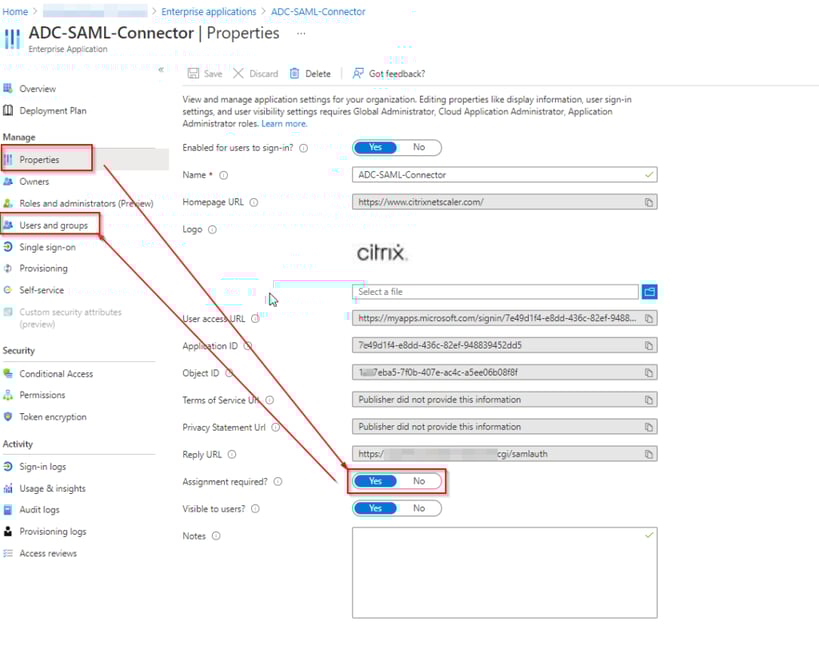The image size is (819, 653).
Task: Open Sign-in logs under Activity
Action: click(42, 467)
